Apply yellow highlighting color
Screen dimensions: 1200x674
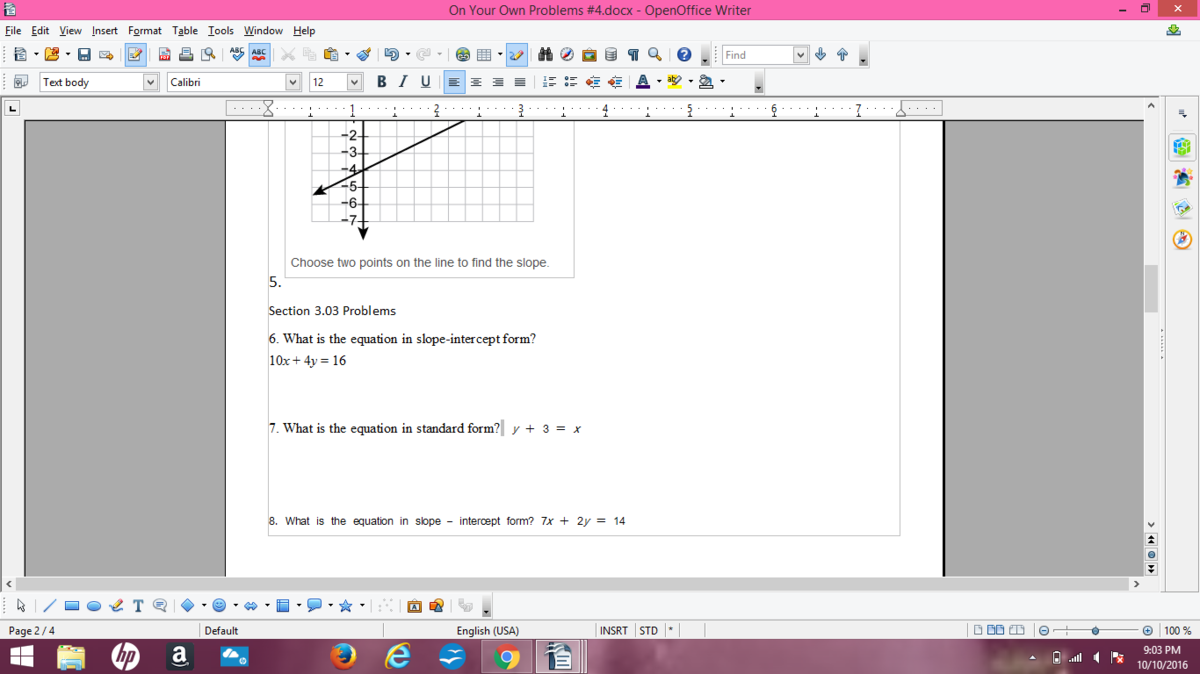[x=674, y=82]
